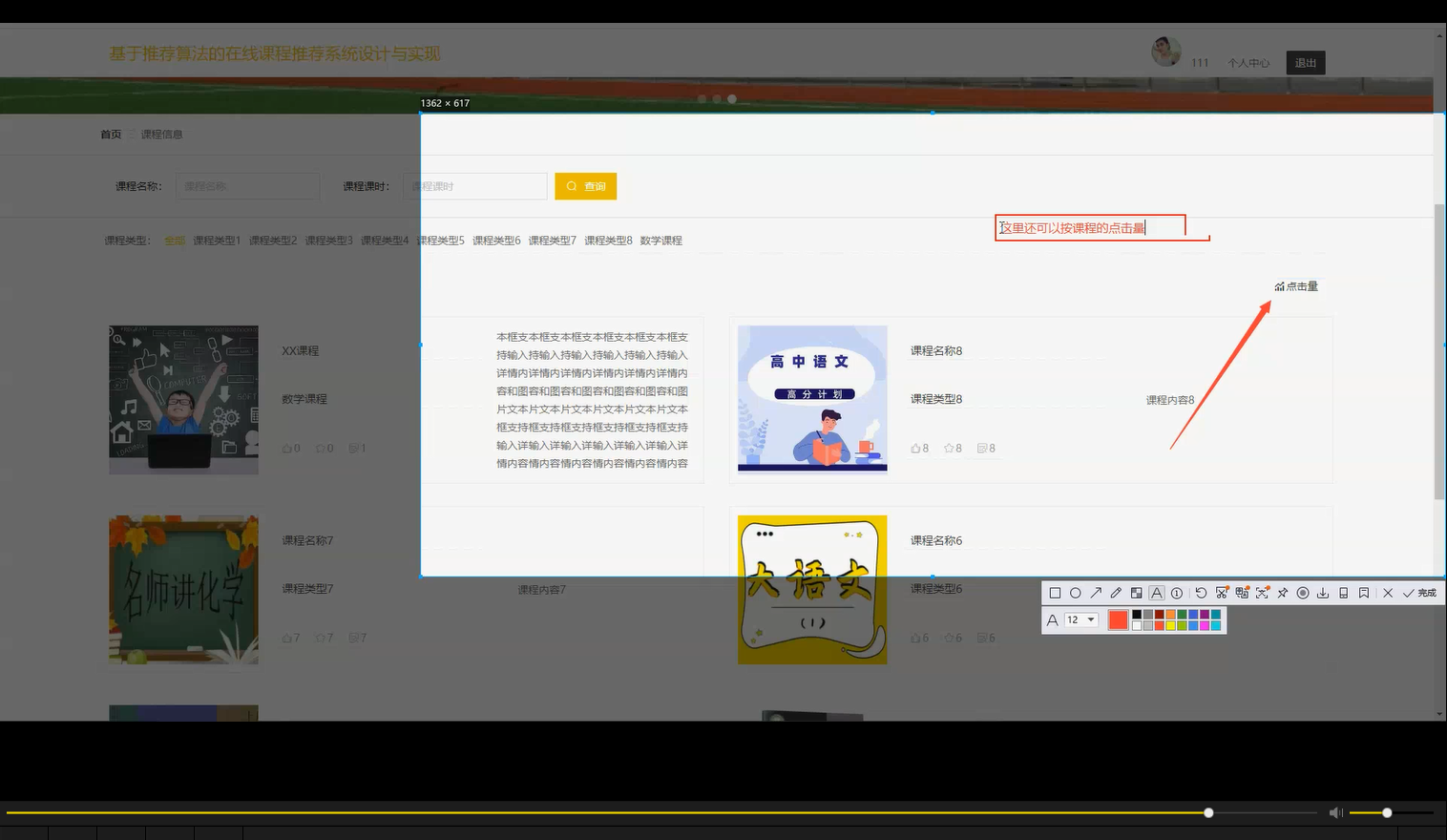This screenshot has width=1447, height=840.
Task: Click the 课程名称 input field
Action: coord(247,185)
